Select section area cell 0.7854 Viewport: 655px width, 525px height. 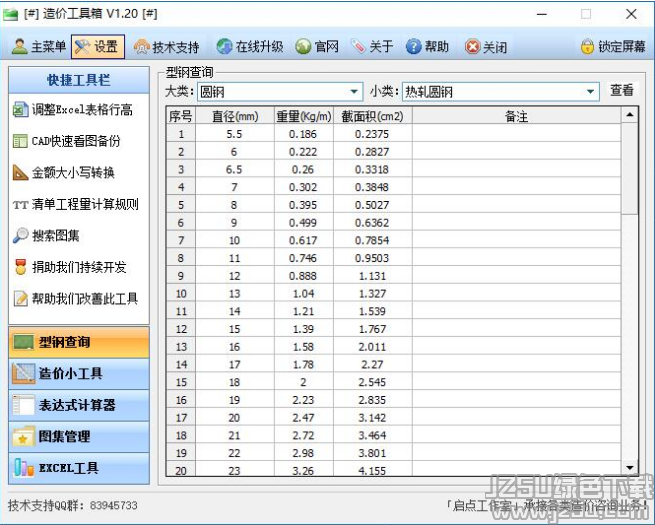[373, 241]
